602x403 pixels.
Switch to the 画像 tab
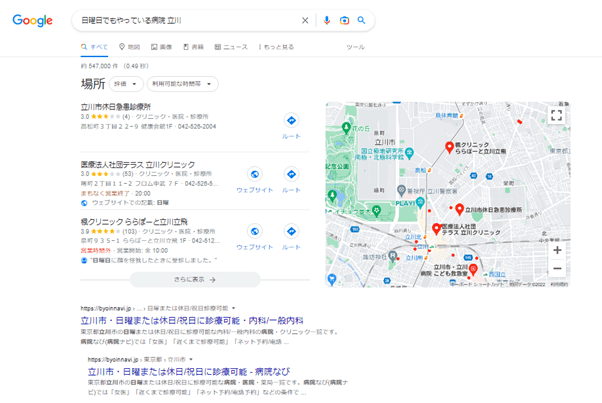(162, 47)
